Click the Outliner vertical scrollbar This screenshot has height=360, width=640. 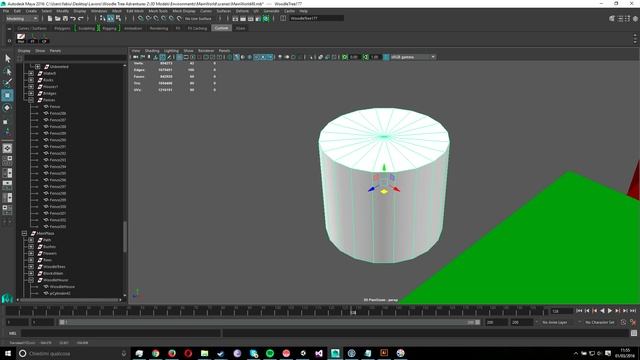(x=124, y=237)
